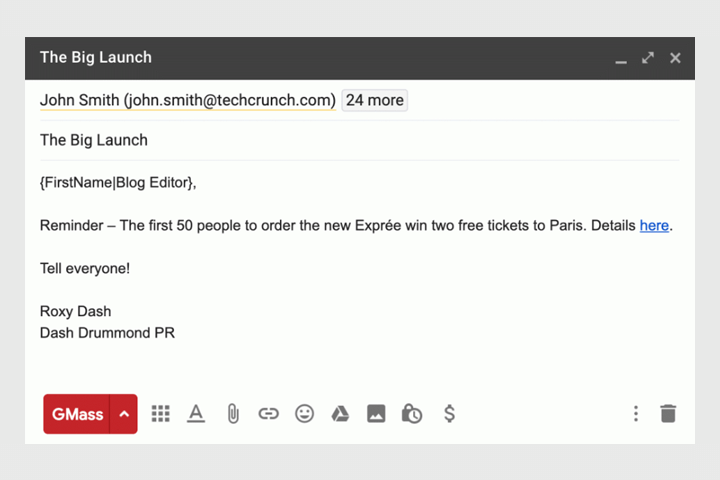Open the emoji picker

(304, 413)
